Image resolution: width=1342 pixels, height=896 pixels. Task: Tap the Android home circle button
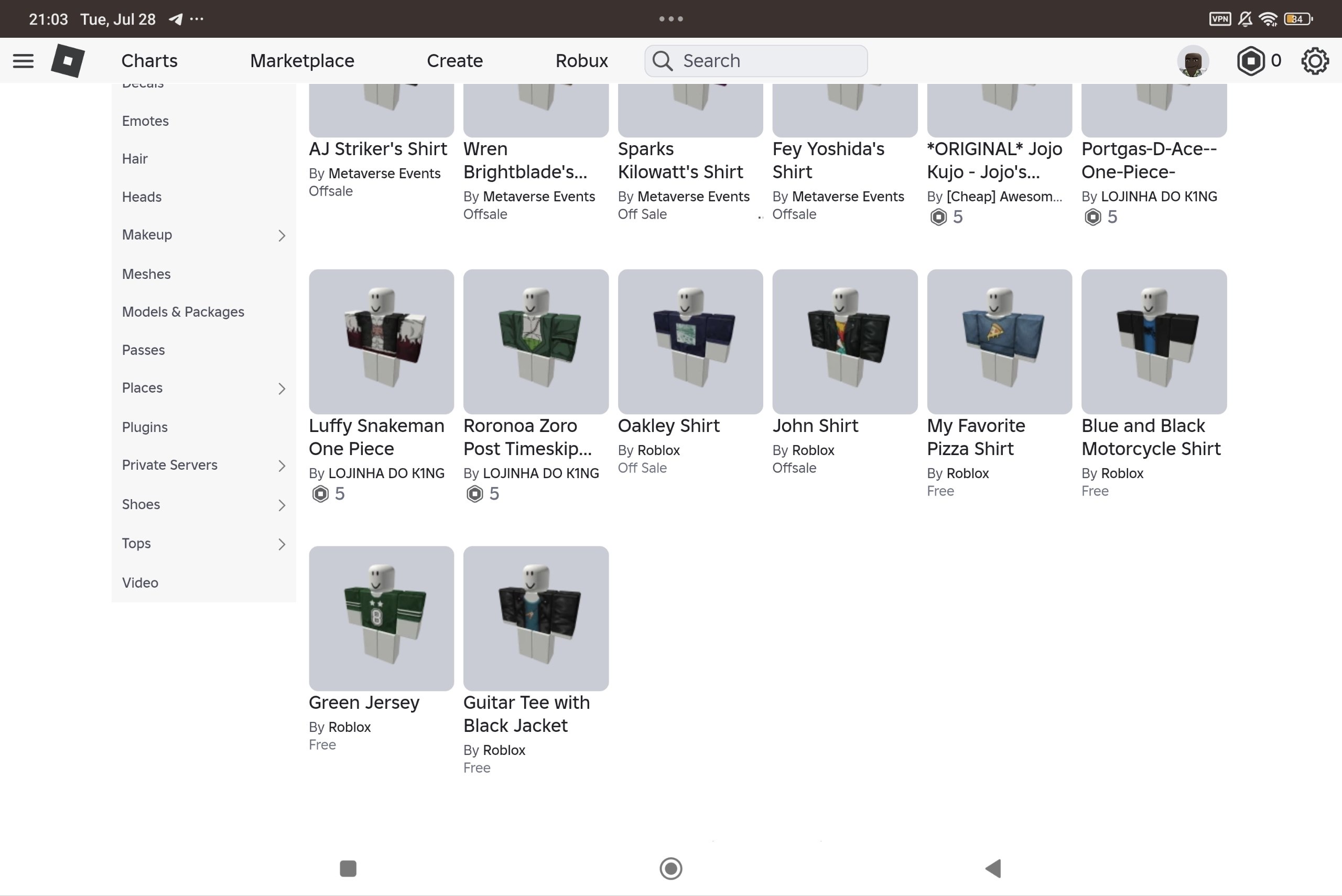(x=670, y=868)
